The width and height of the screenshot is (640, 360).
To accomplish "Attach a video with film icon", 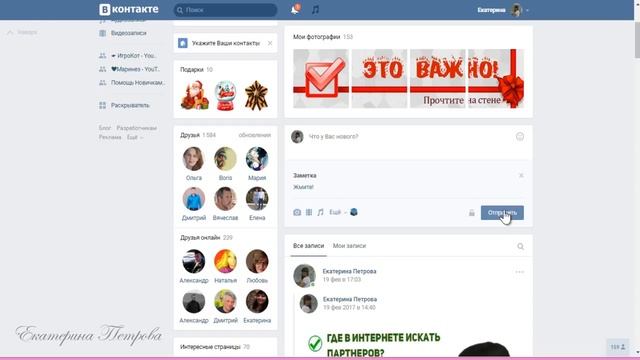I will pyautogui.click(x=309, y=212).
